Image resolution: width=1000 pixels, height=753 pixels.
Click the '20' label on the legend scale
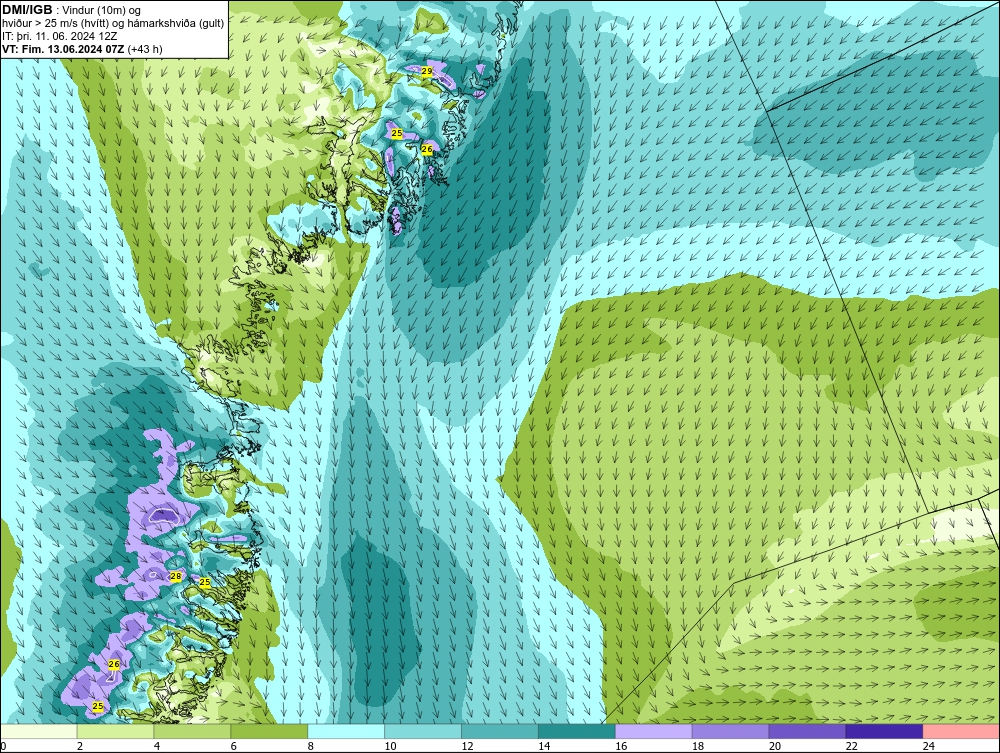pos(775,746)
